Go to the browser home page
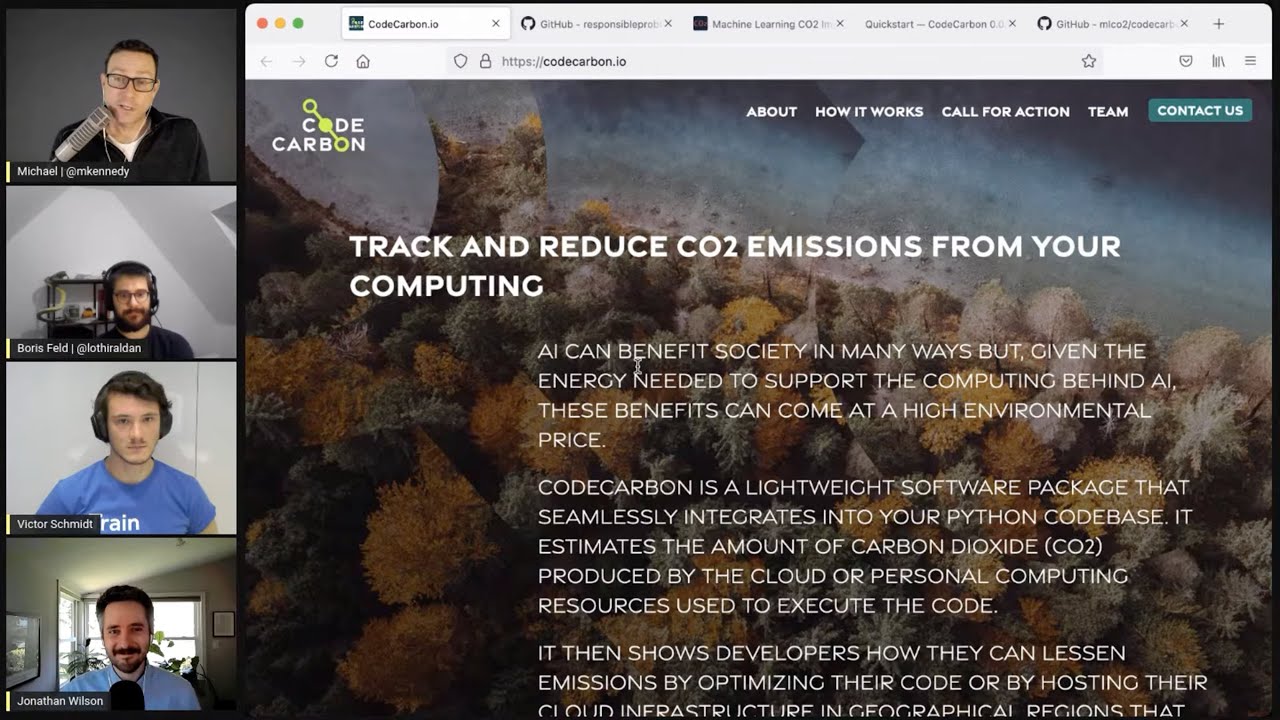This screenshot has width=1280, height=720. click(x=363, y=61)
